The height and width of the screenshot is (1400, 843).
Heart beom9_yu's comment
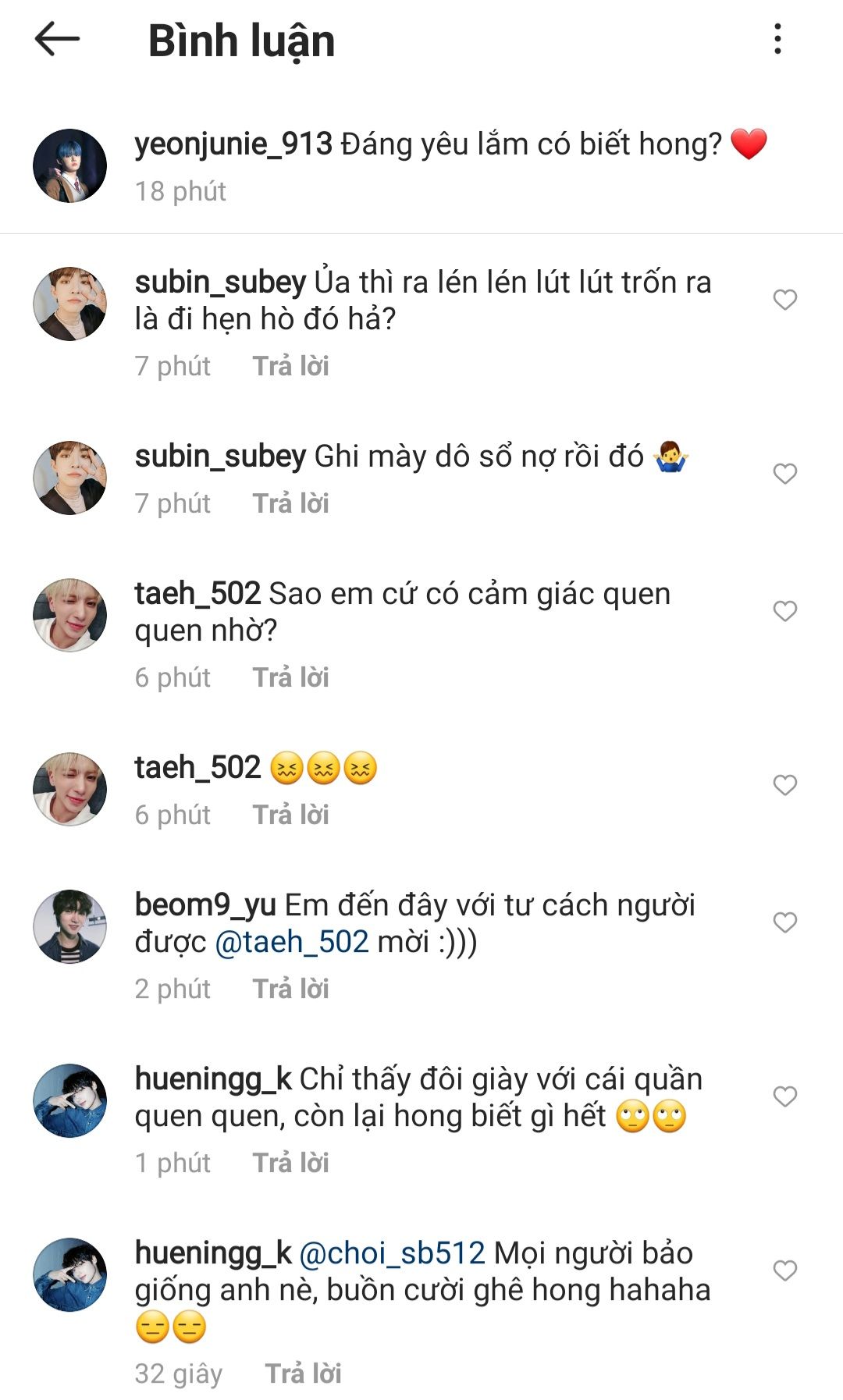point(784,922)
